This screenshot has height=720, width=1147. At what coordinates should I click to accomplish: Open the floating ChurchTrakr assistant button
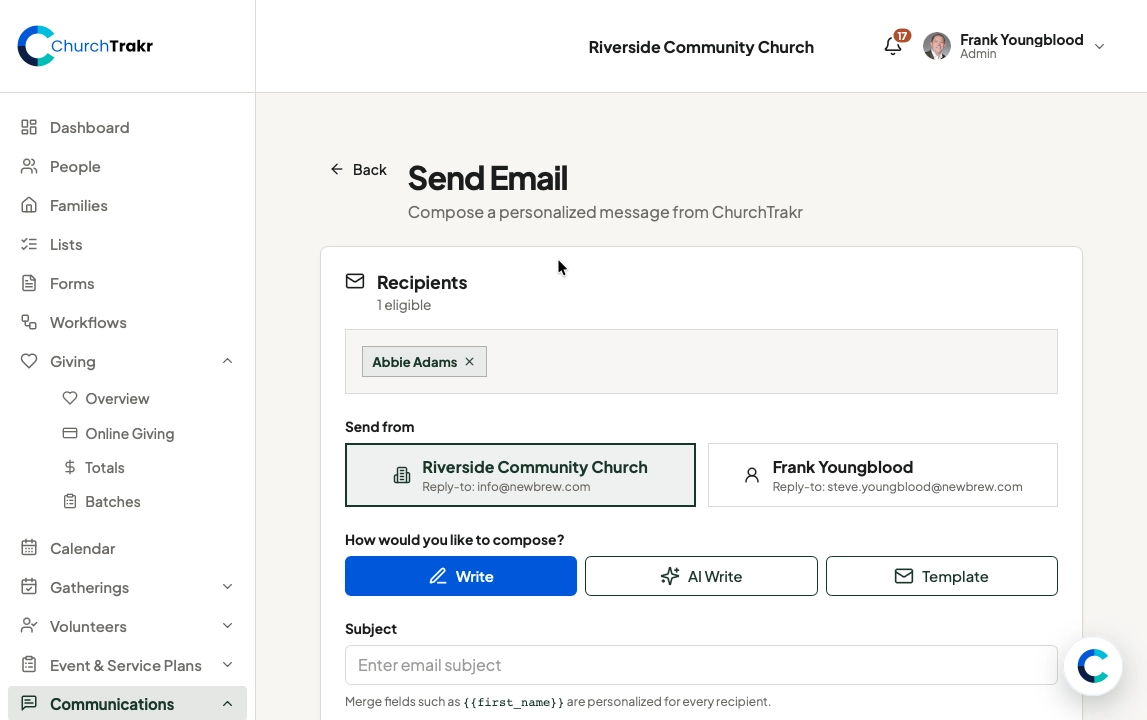click(x=1093, y=666)
